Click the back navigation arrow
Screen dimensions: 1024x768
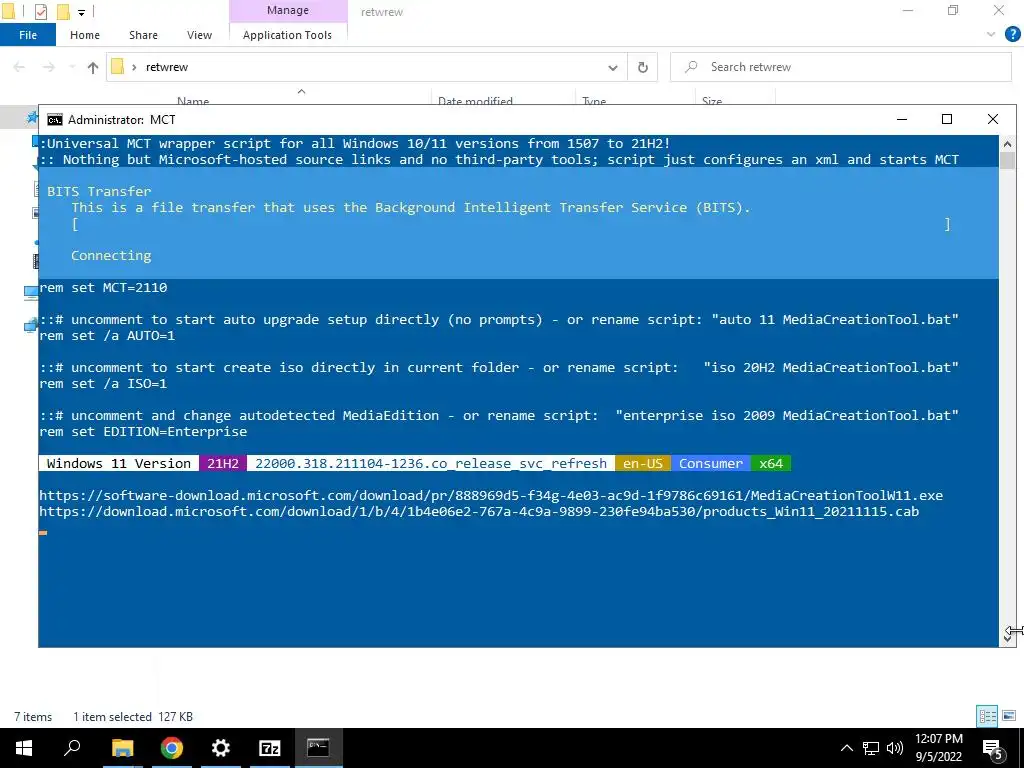[x=19, y=67]
